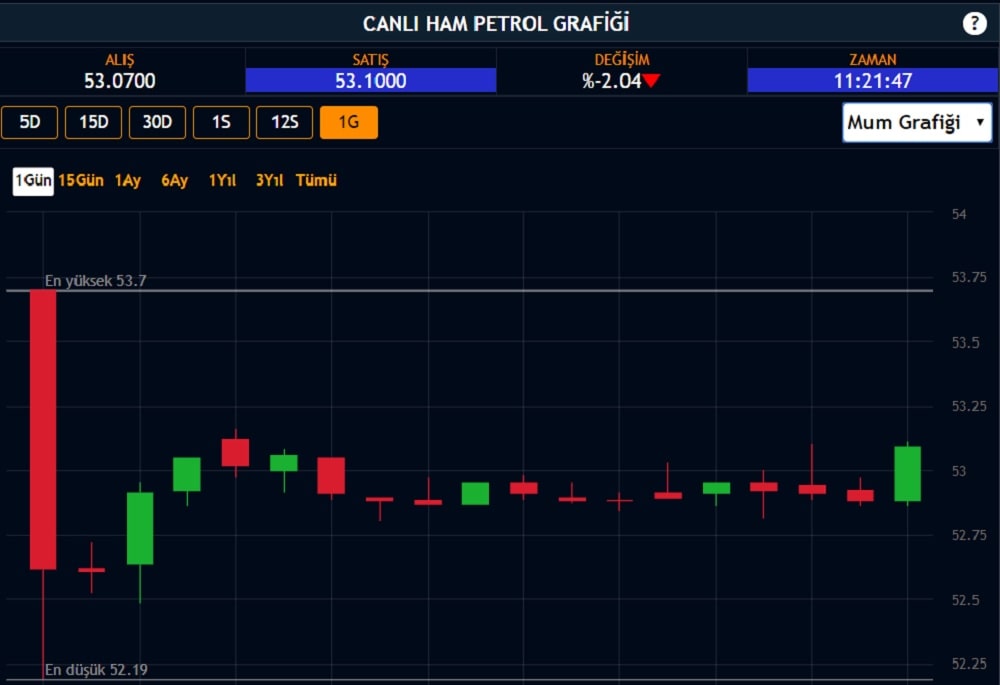Select the 5D interval button
This screenshot has width=1000, height=685.
pyautogui.click(x=30, y=122)
